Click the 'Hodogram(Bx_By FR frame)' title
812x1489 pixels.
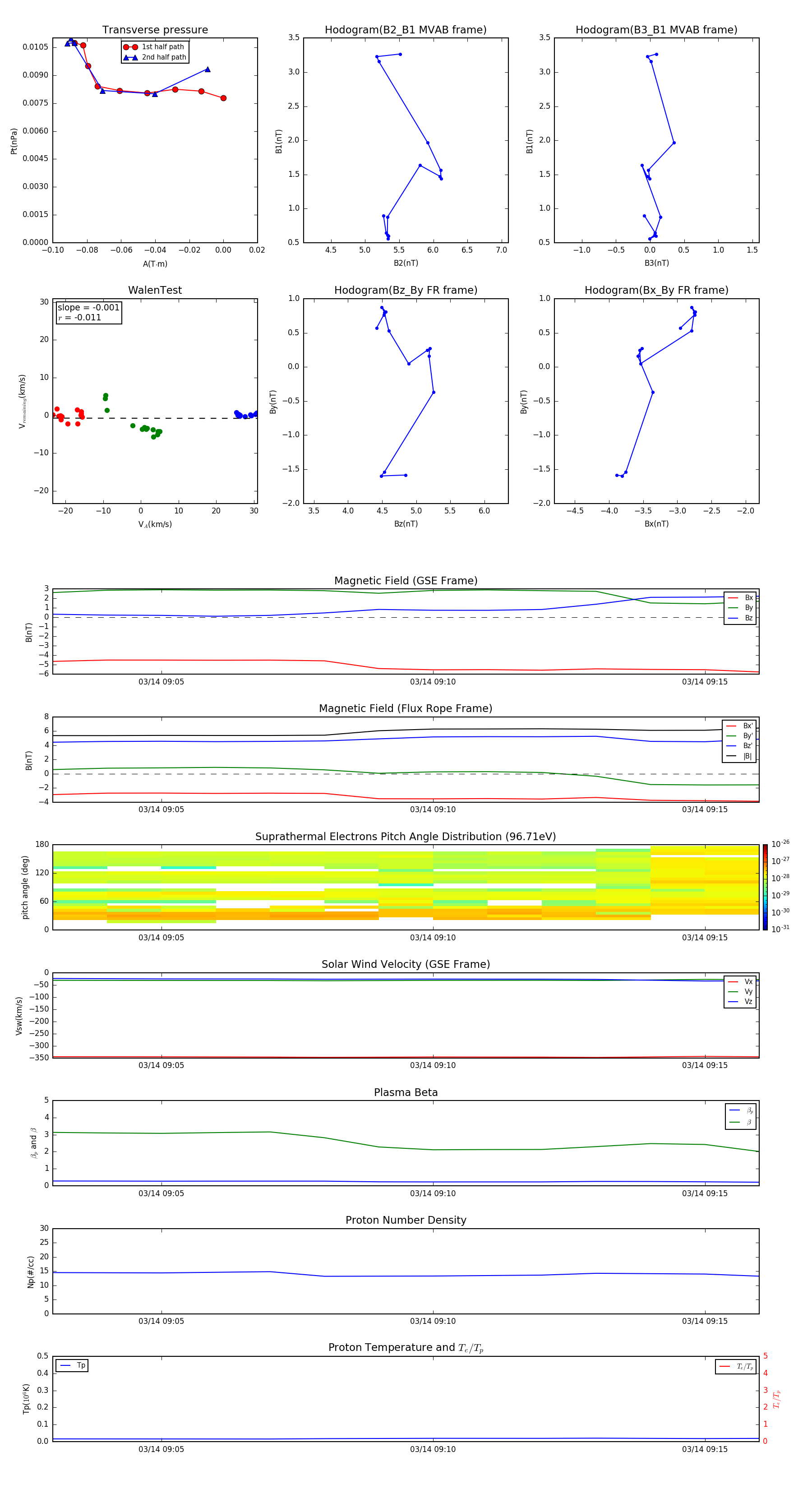click(656, 290)
